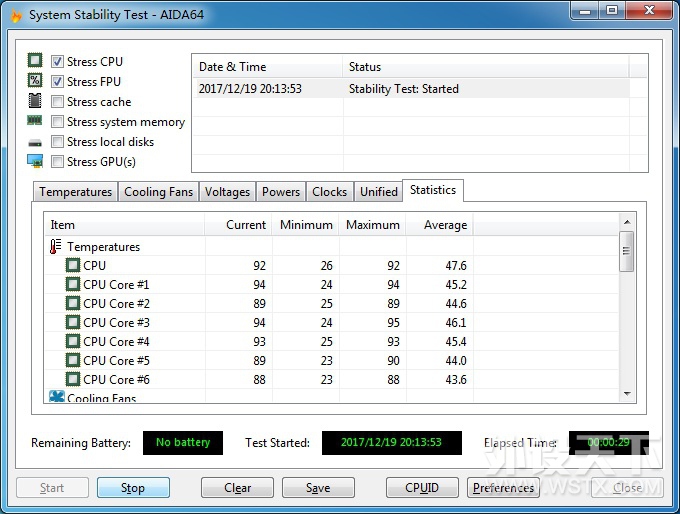This screenshot has height=514, width=680.
Task: Enable the Stress cache checkbox
Action: [x=57, y=101]
